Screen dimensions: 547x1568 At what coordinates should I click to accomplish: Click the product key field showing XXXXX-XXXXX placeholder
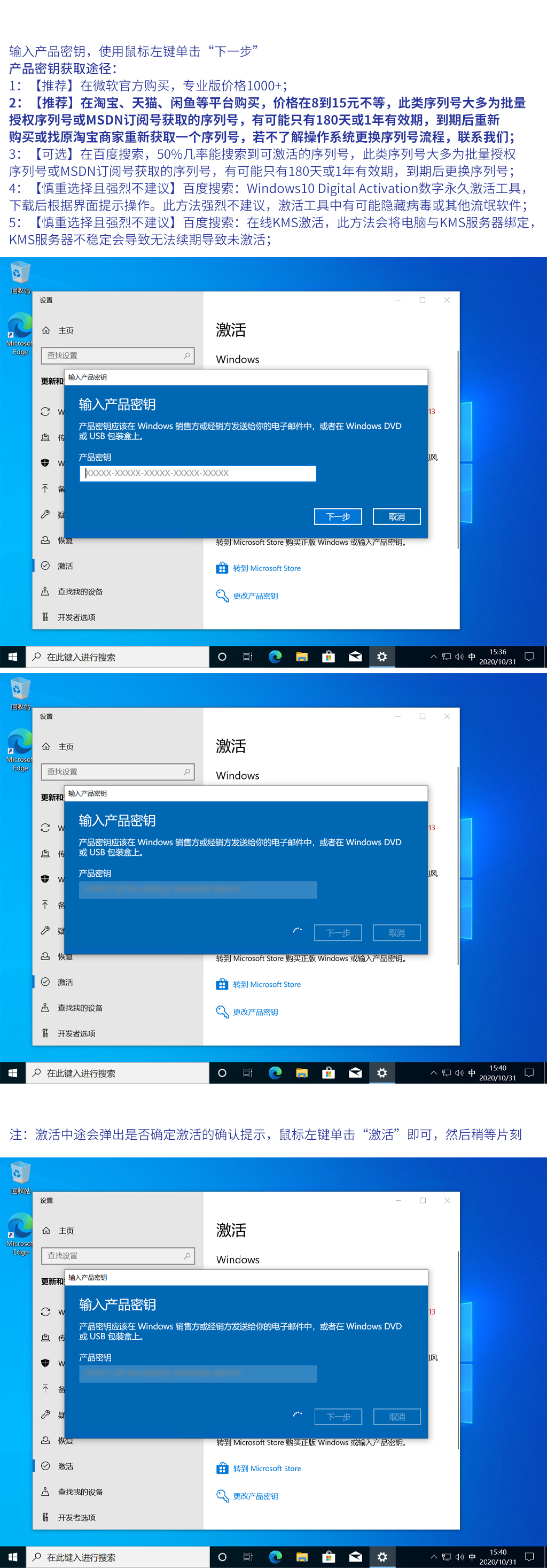(x=198, y=474)
